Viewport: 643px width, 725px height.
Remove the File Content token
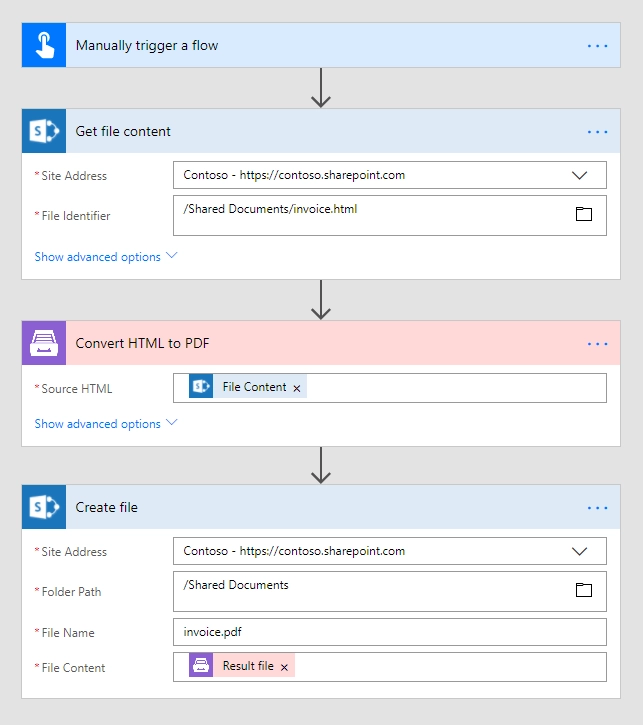[x=297, y=388]
